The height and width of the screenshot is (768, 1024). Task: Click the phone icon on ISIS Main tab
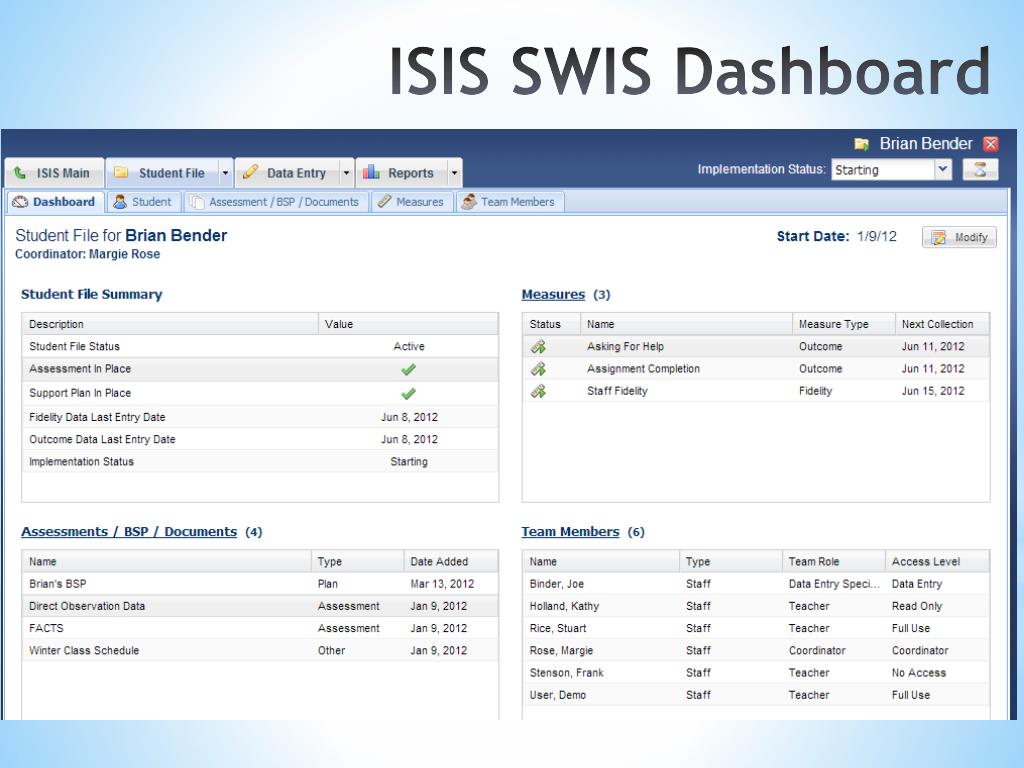tap(20, 173)
